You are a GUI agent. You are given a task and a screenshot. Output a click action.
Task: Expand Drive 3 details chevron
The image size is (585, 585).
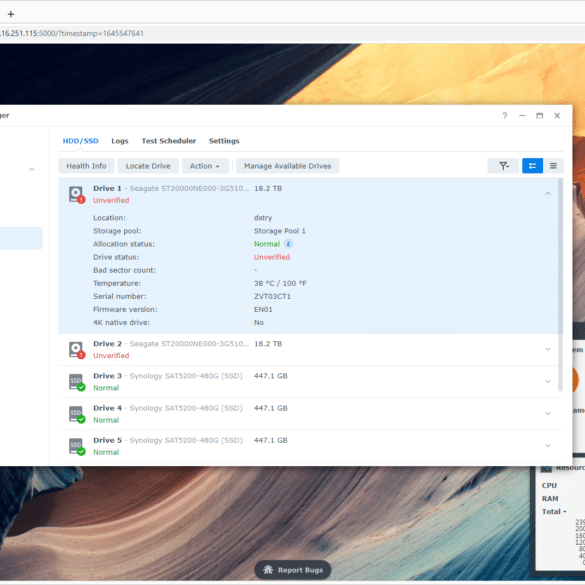tap(548, 381)
